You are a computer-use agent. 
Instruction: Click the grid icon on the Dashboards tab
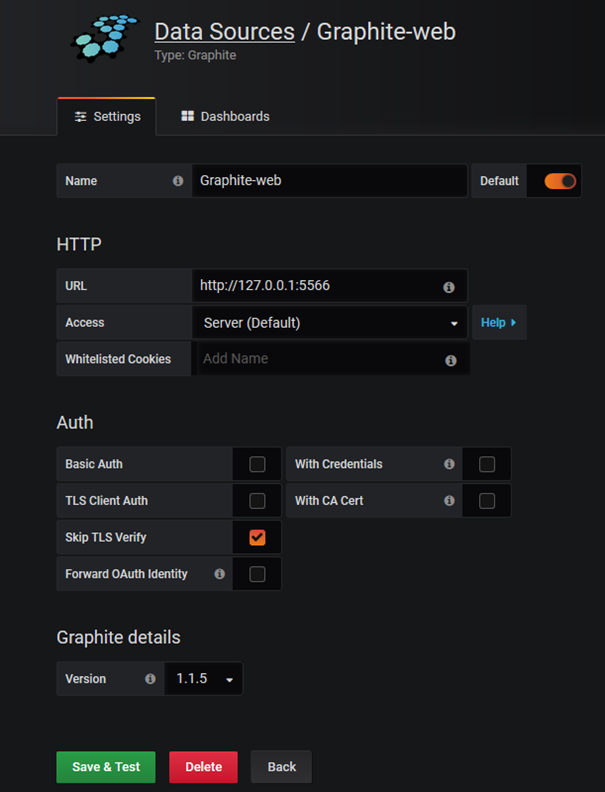tap(187, 116)
